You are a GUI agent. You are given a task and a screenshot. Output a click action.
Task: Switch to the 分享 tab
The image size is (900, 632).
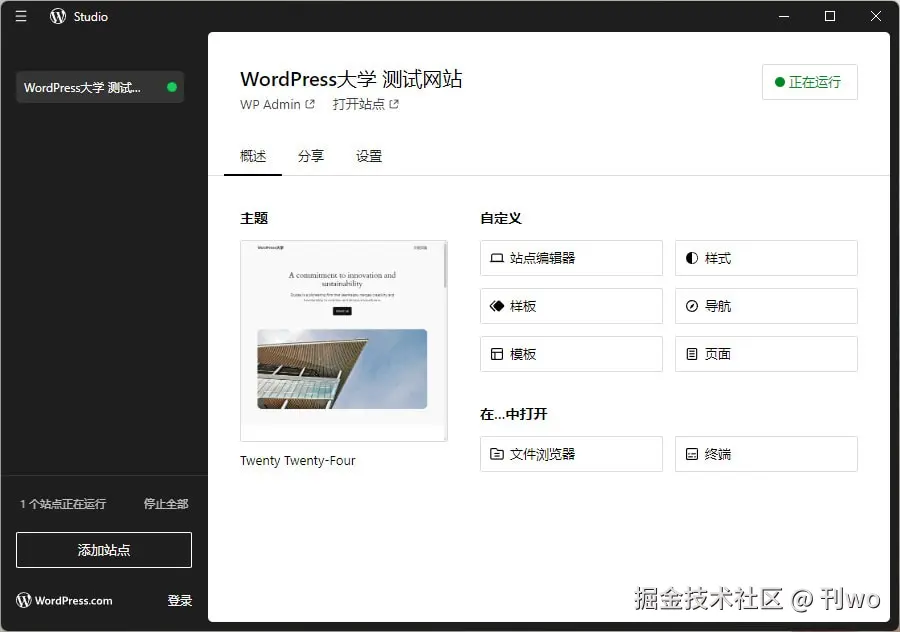pyautogui.click(x=311, y=156)
